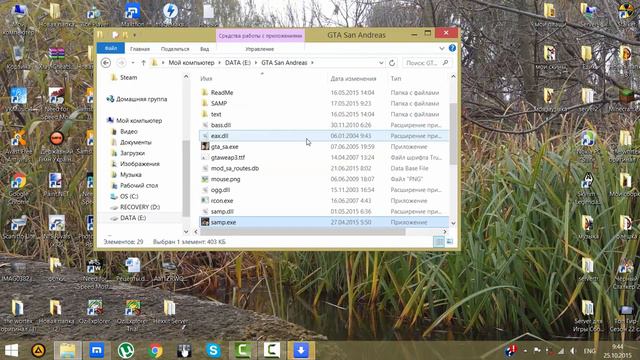Select Домашняя группа in navigation pane
This screenshot has width=640, height=360.
pos(141,99)
